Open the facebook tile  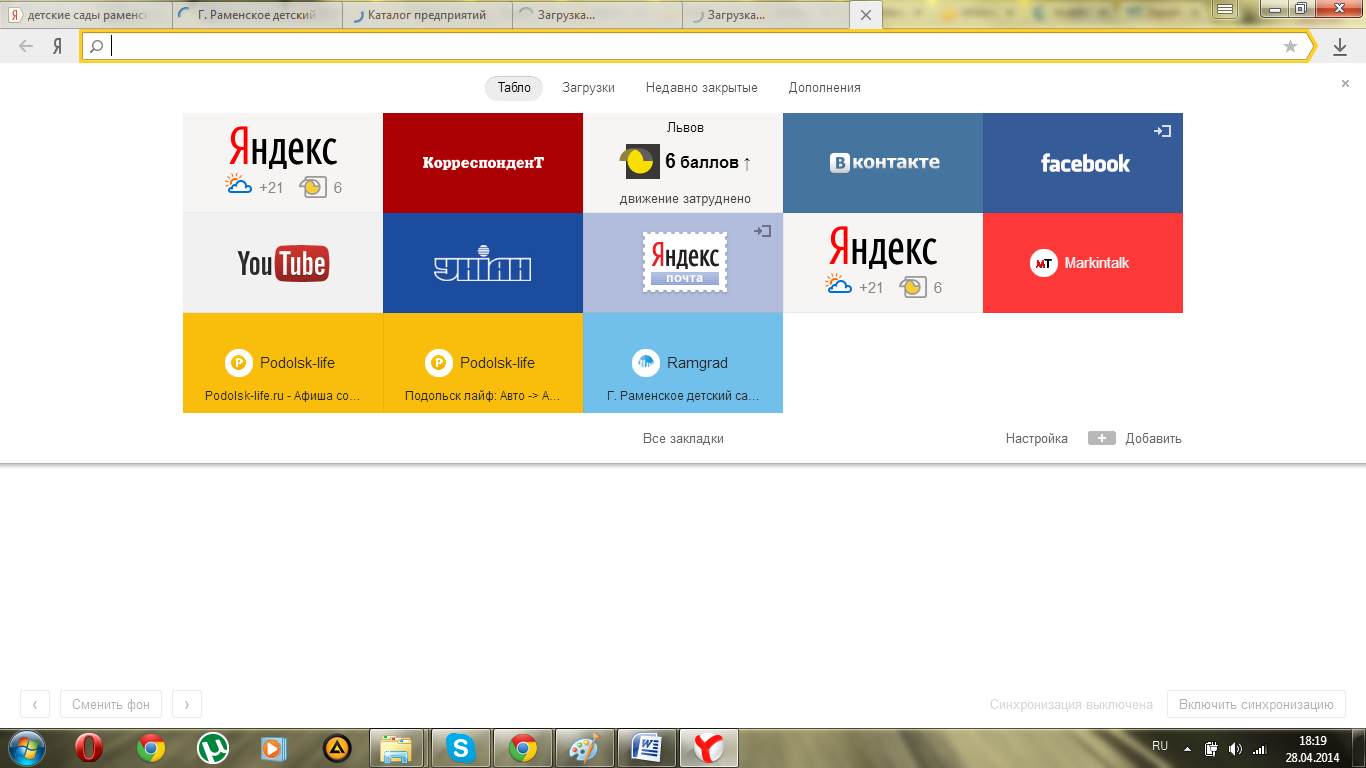coord(1083,163)
